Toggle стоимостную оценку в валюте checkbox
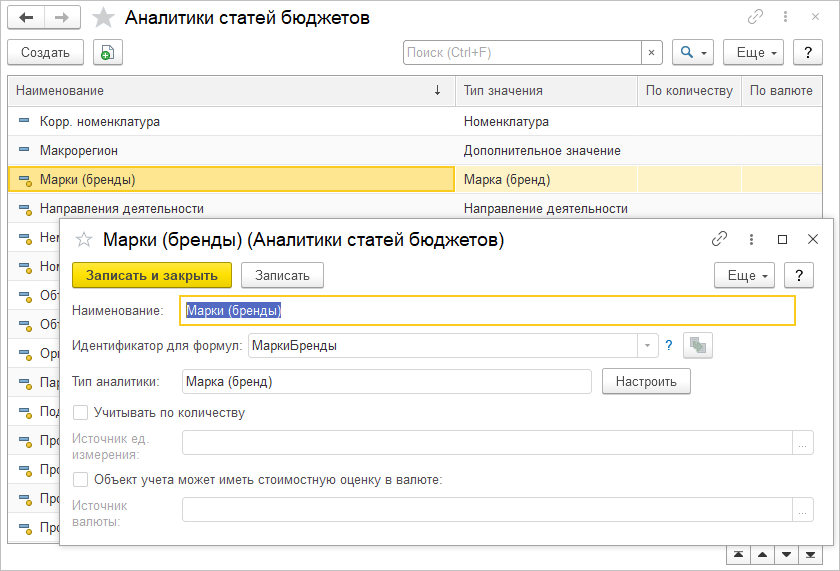 tap(81, 479)
